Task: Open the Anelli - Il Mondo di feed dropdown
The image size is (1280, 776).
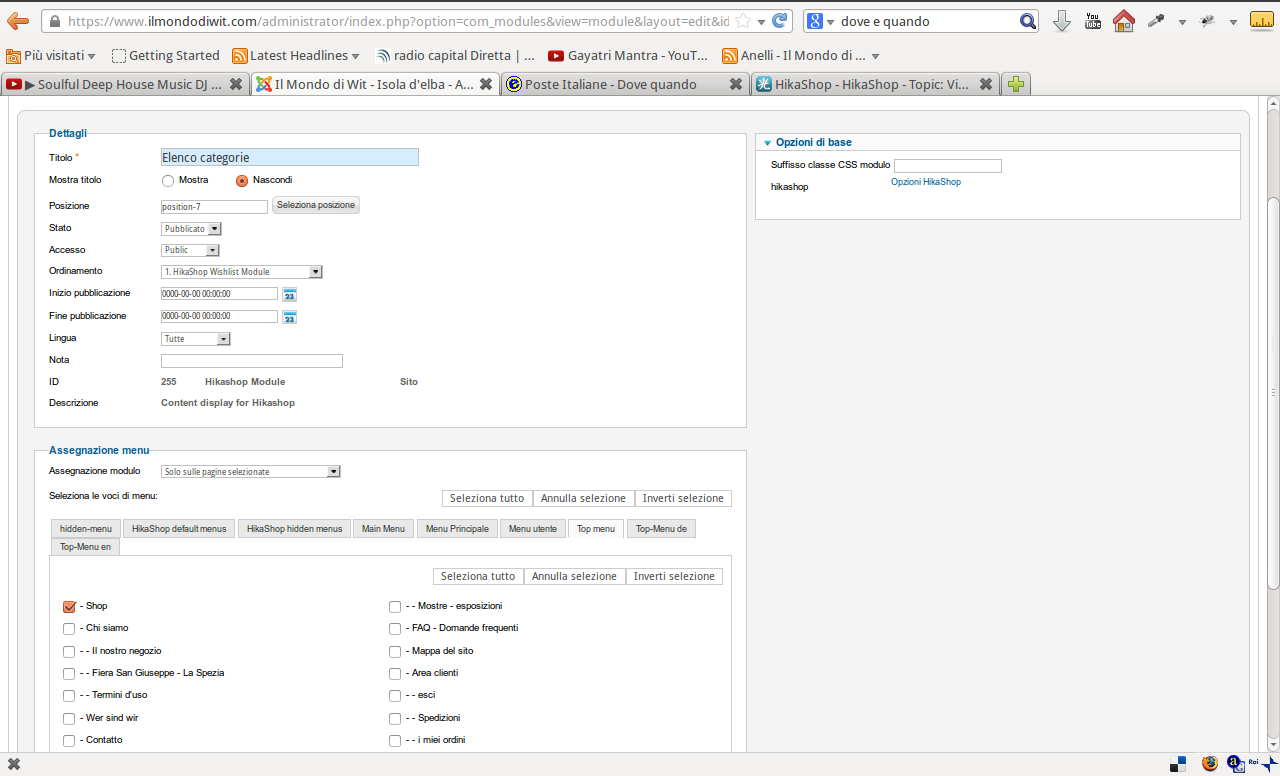Action: [x=802, y=56]
